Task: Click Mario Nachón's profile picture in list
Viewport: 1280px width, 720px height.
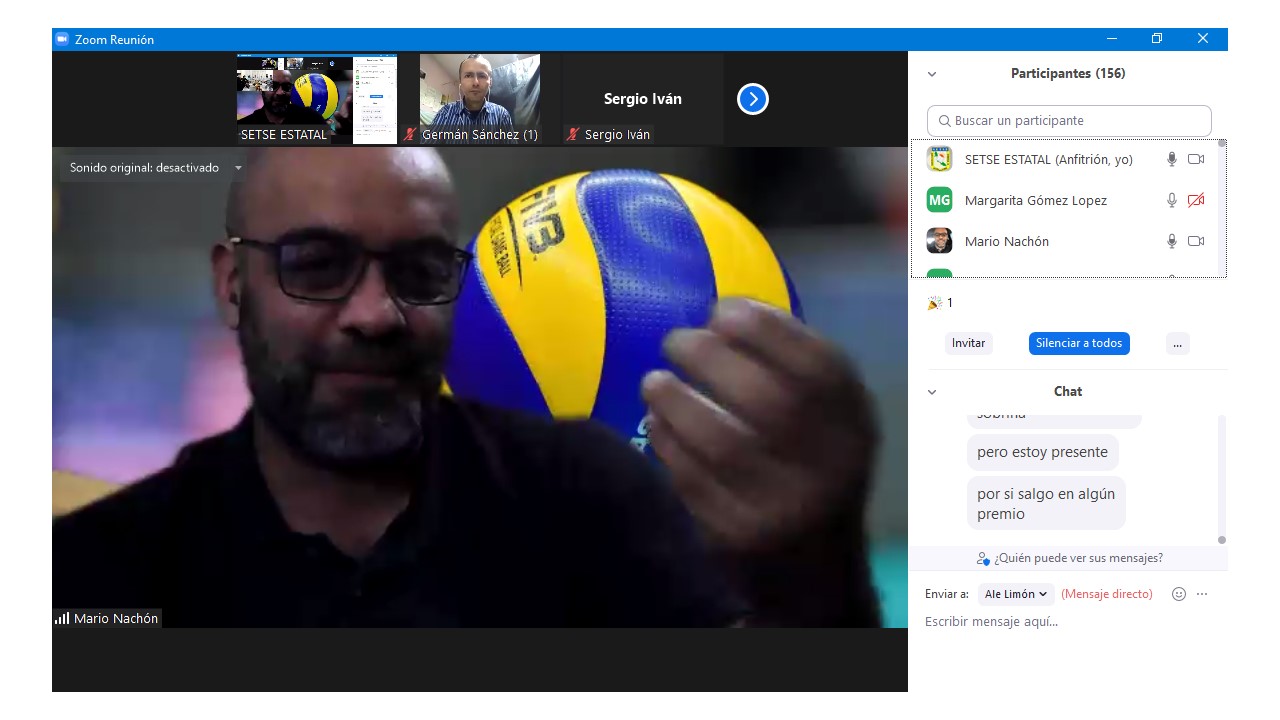Action: point(939,241)
